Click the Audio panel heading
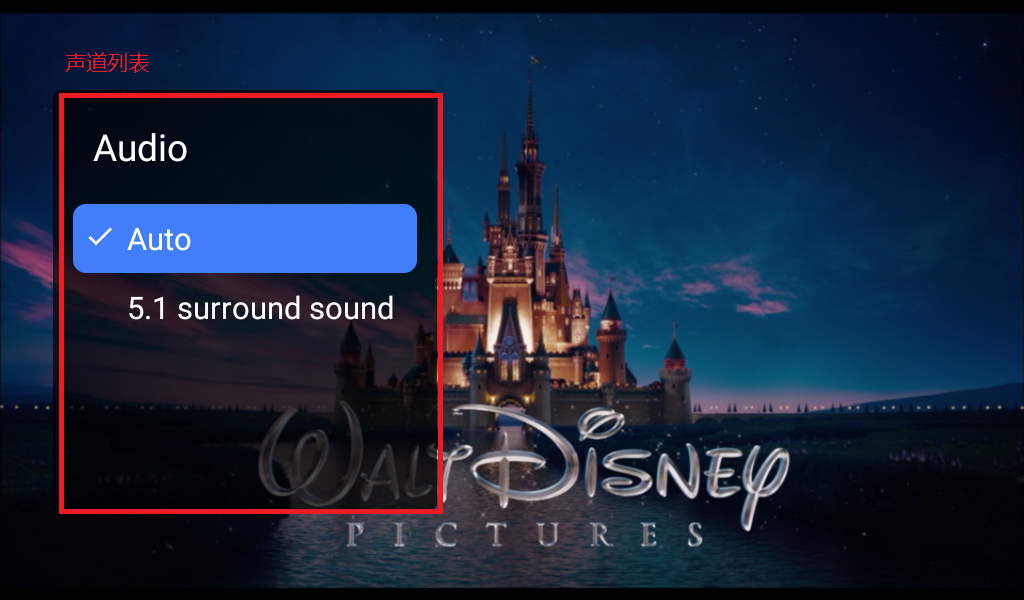The image size is (1024, 600). [140, 148]
